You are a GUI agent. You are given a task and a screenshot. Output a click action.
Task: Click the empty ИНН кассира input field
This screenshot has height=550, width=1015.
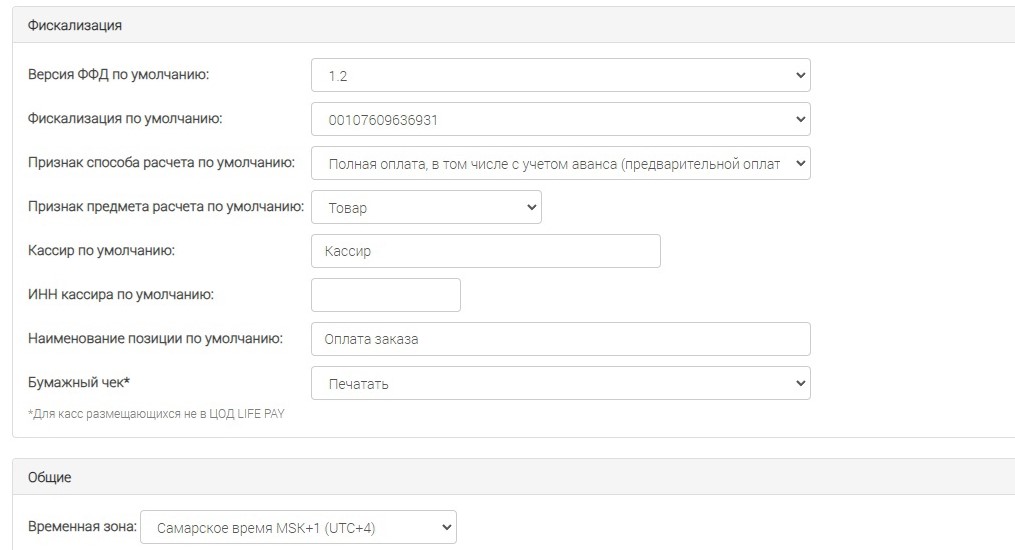click(x=386, y=295)
